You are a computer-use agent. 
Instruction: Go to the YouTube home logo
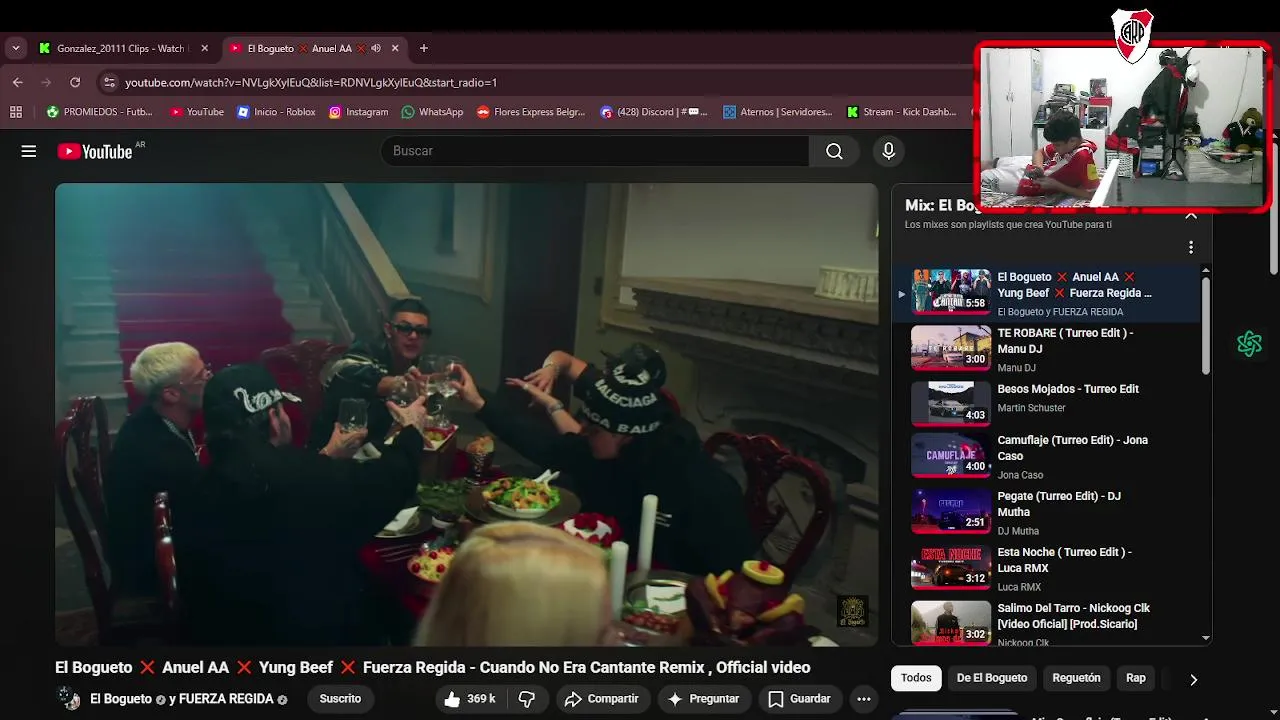95,151
